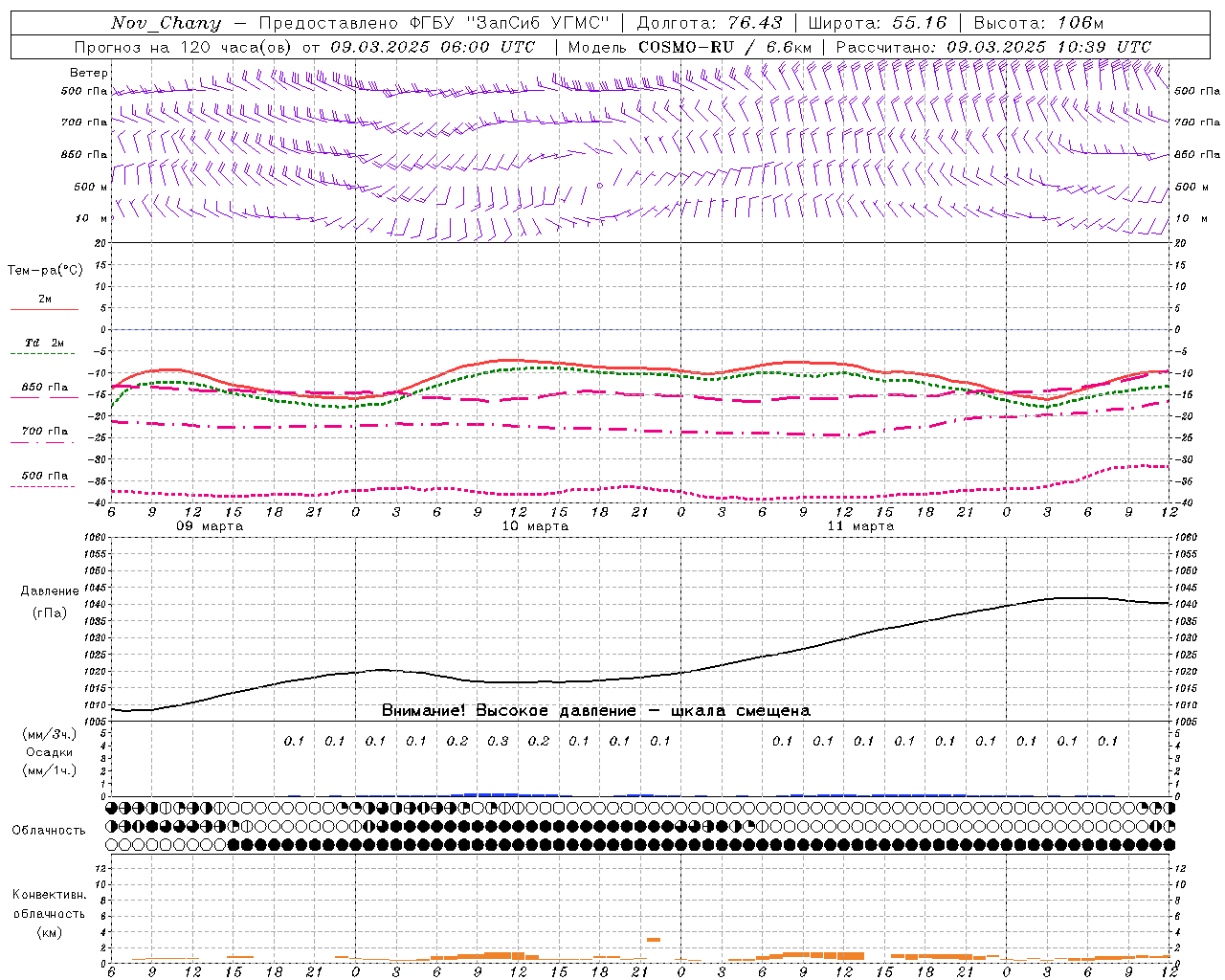Click the (мм/3ч.) precipitation unit label
The width and height of the screenshot is (1225, 980).
click(x=50, y=734)
